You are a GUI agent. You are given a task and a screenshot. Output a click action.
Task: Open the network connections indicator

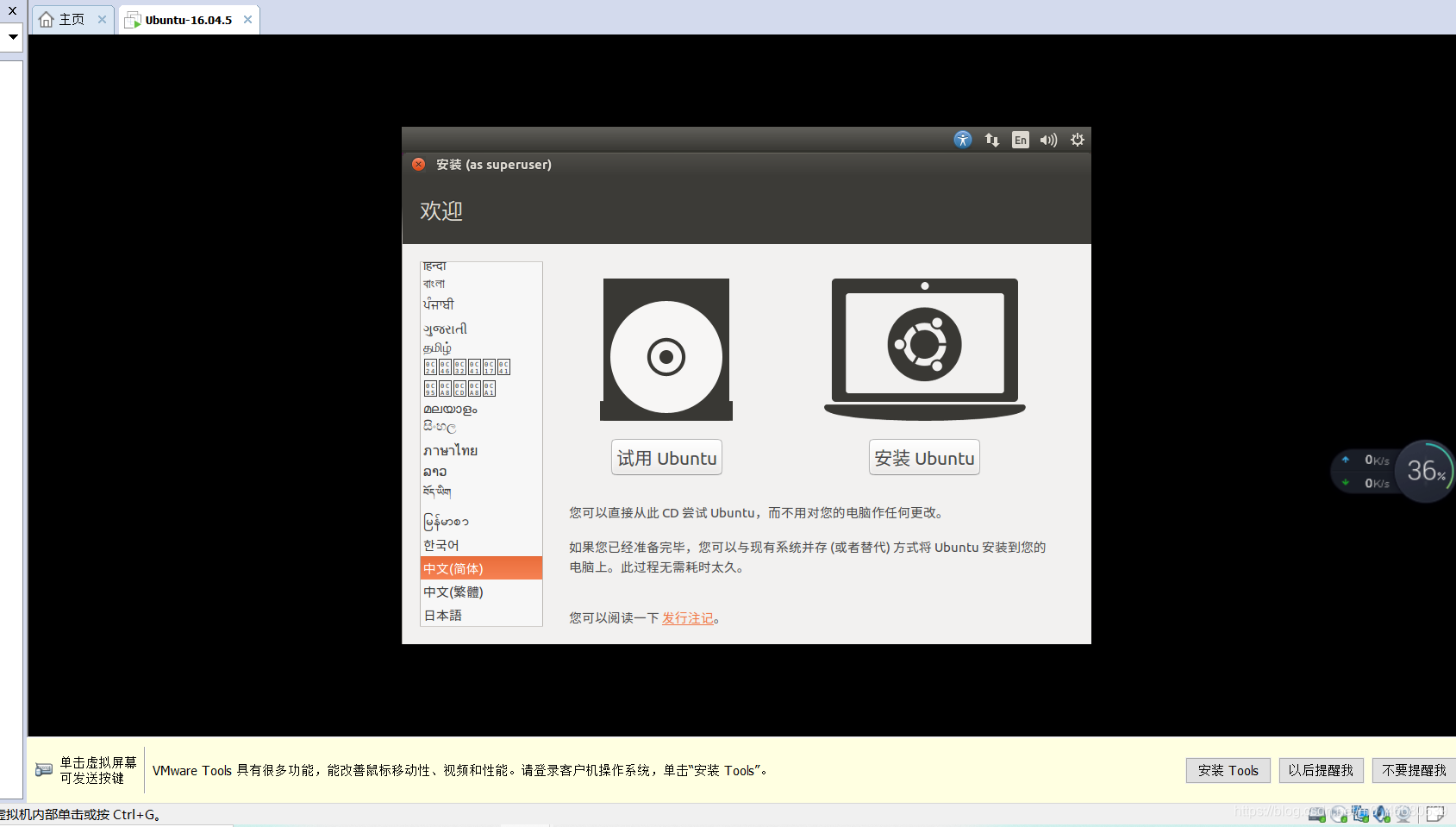(991, 140)
